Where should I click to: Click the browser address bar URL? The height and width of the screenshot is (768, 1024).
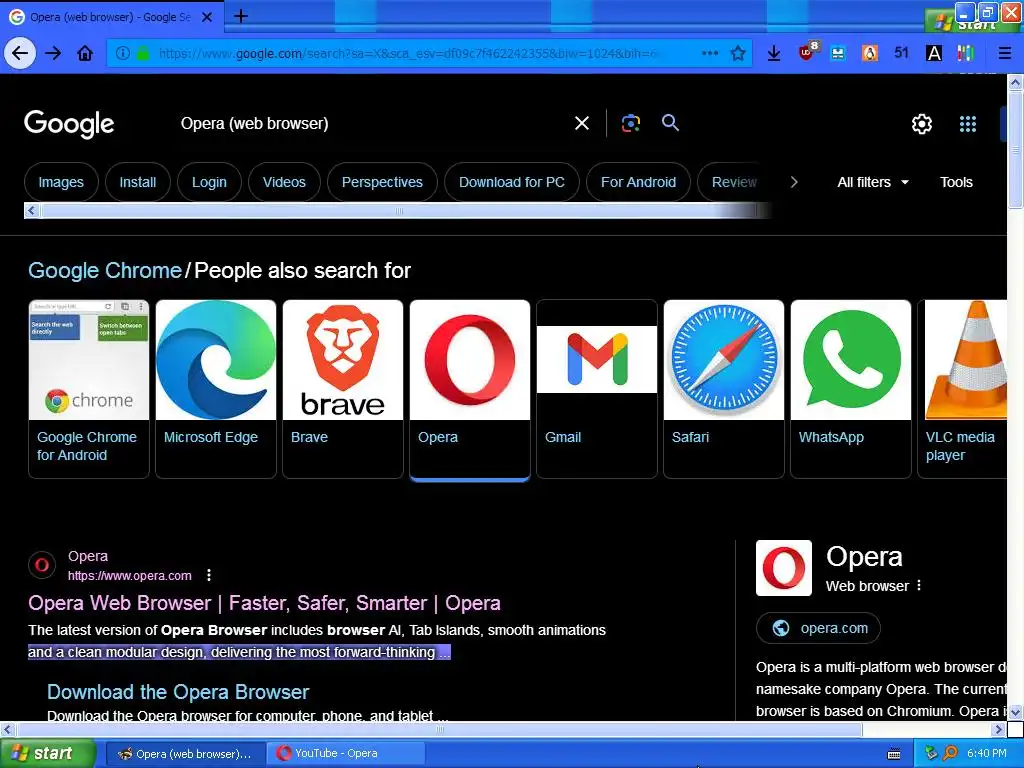click(408, 54)
